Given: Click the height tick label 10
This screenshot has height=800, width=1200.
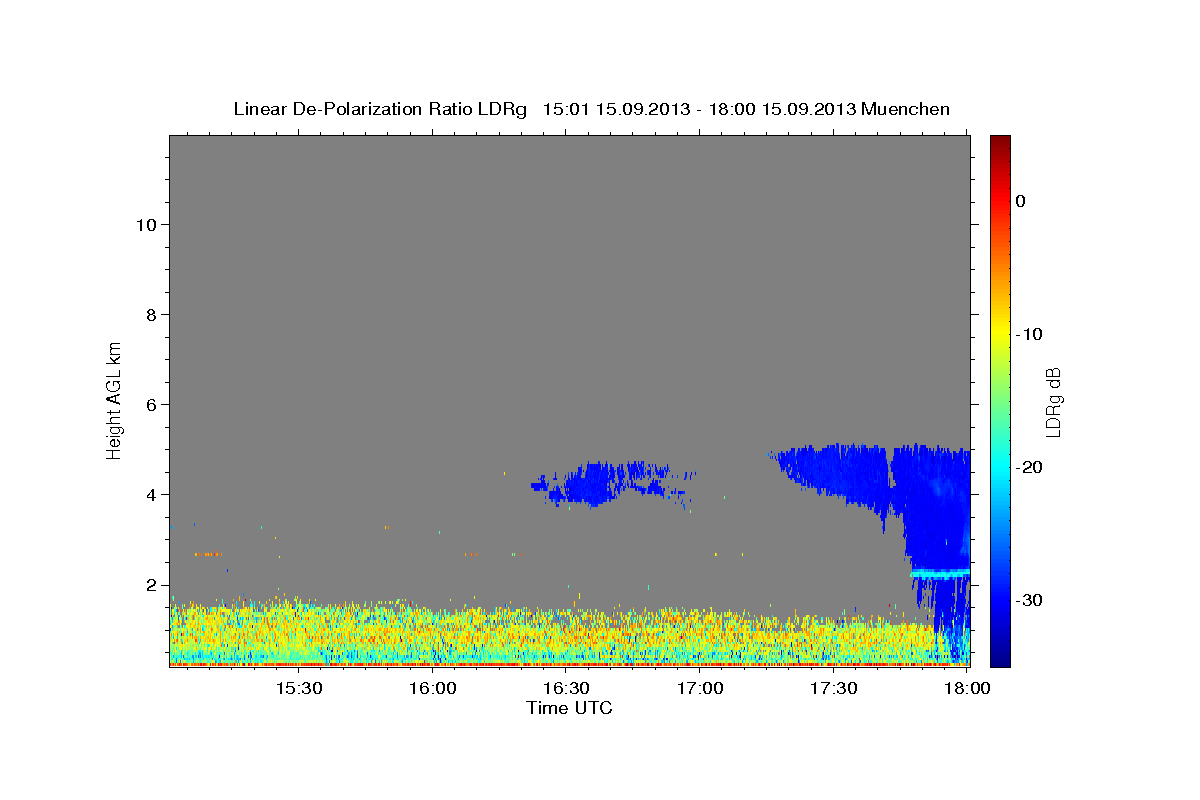Looking at the screenshot, I should (x=146, y=224).
